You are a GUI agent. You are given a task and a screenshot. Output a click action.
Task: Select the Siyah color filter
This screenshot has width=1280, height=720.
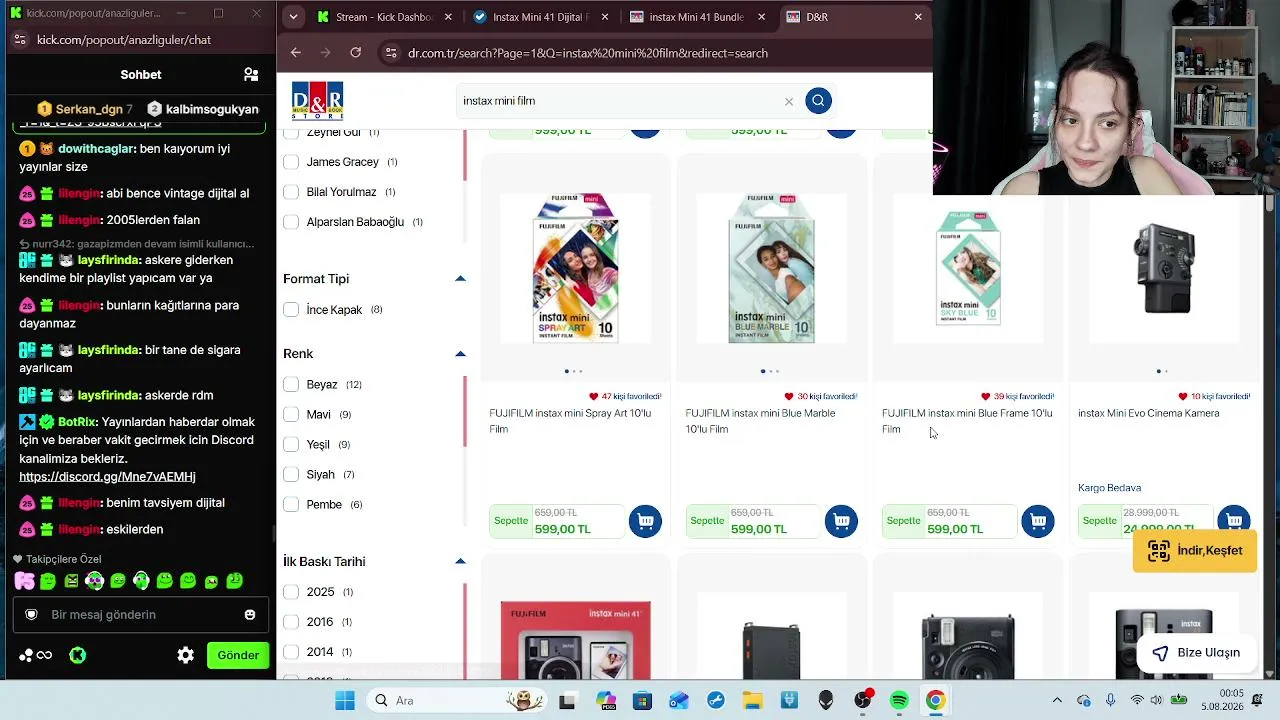coord(291,474)
